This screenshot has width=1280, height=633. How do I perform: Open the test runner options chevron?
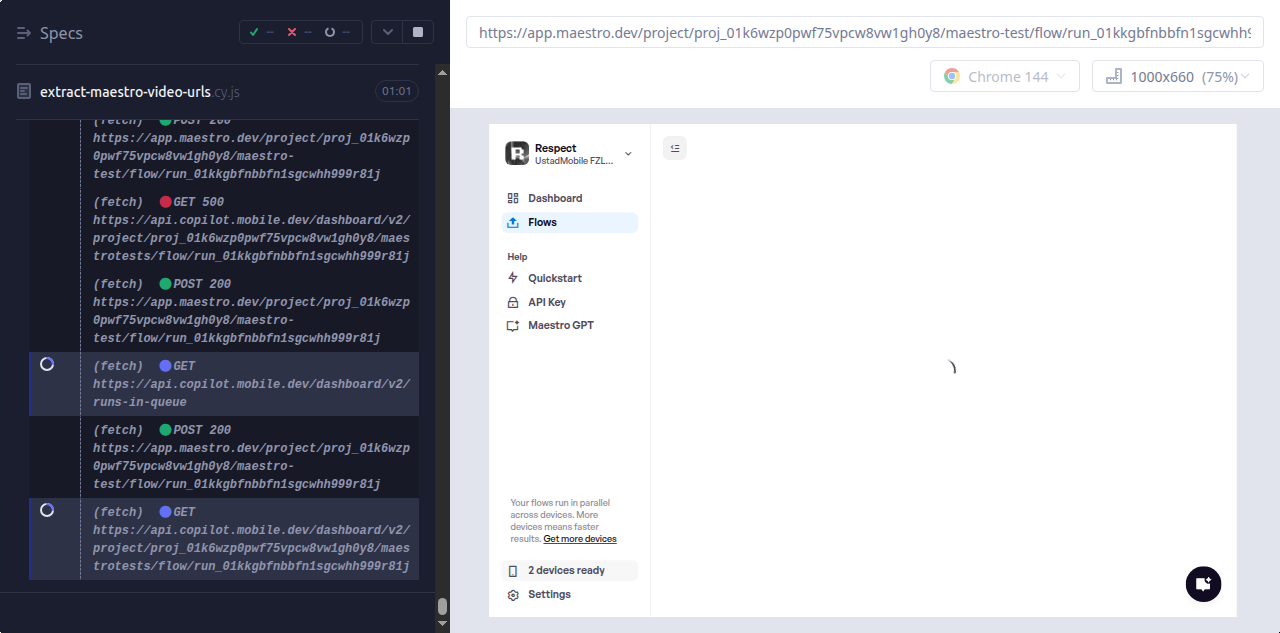(387, 33)
